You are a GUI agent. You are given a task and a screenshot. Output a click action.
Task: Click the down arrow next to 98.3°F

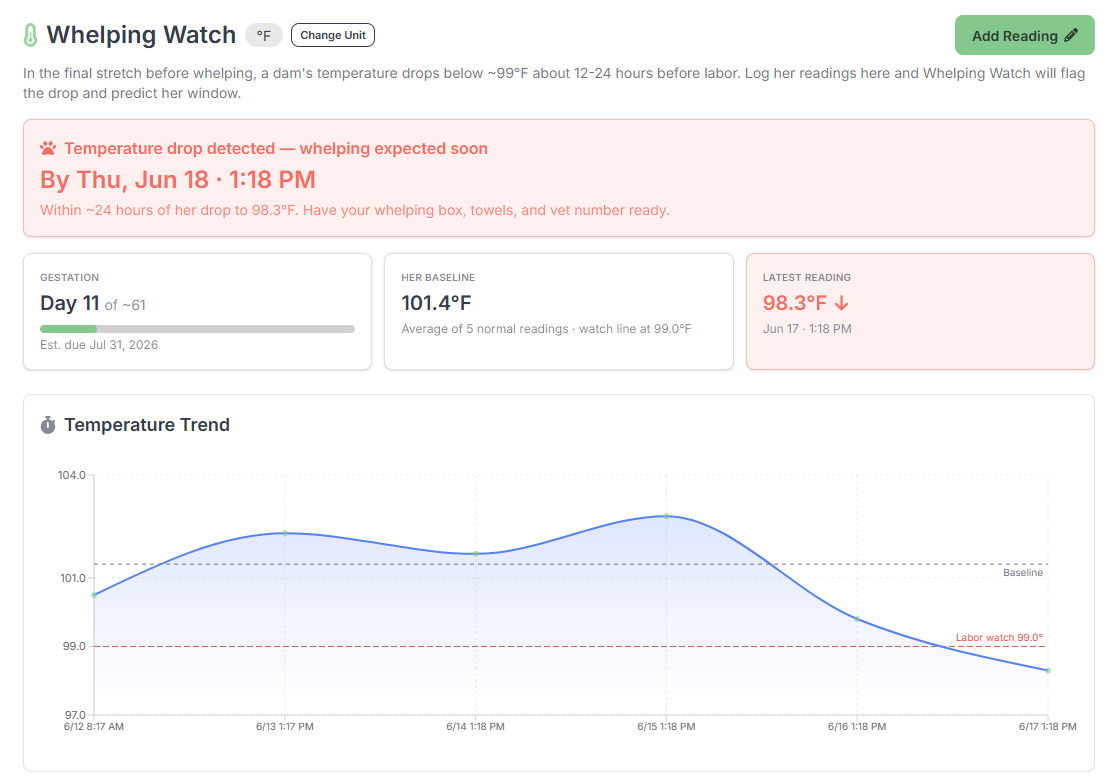pos(841,303)
